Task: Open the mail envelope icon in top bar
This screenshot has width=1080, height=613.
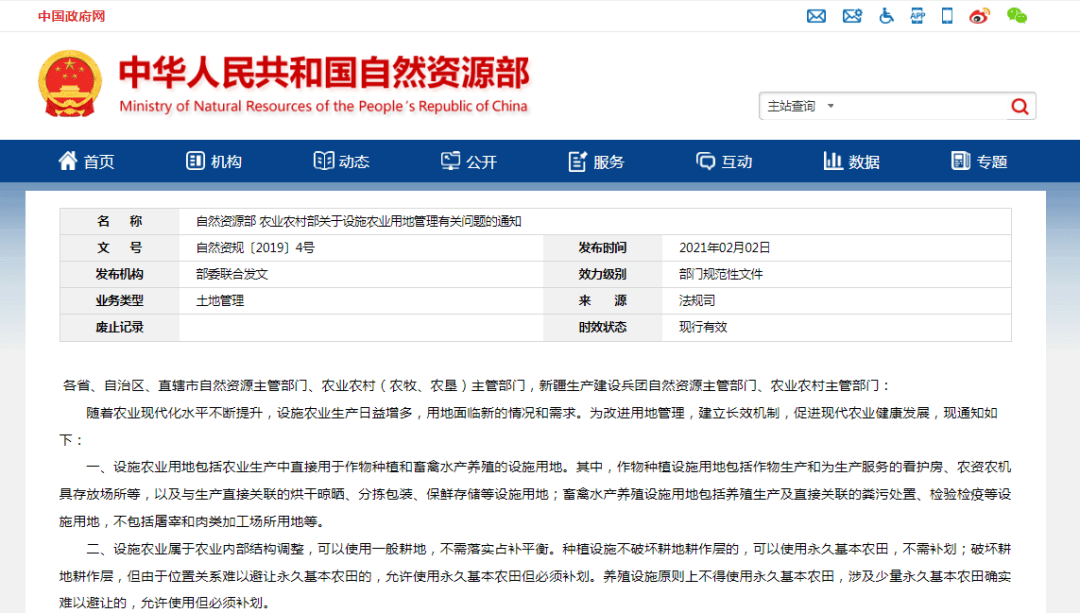Action: [x=816, y=16]
